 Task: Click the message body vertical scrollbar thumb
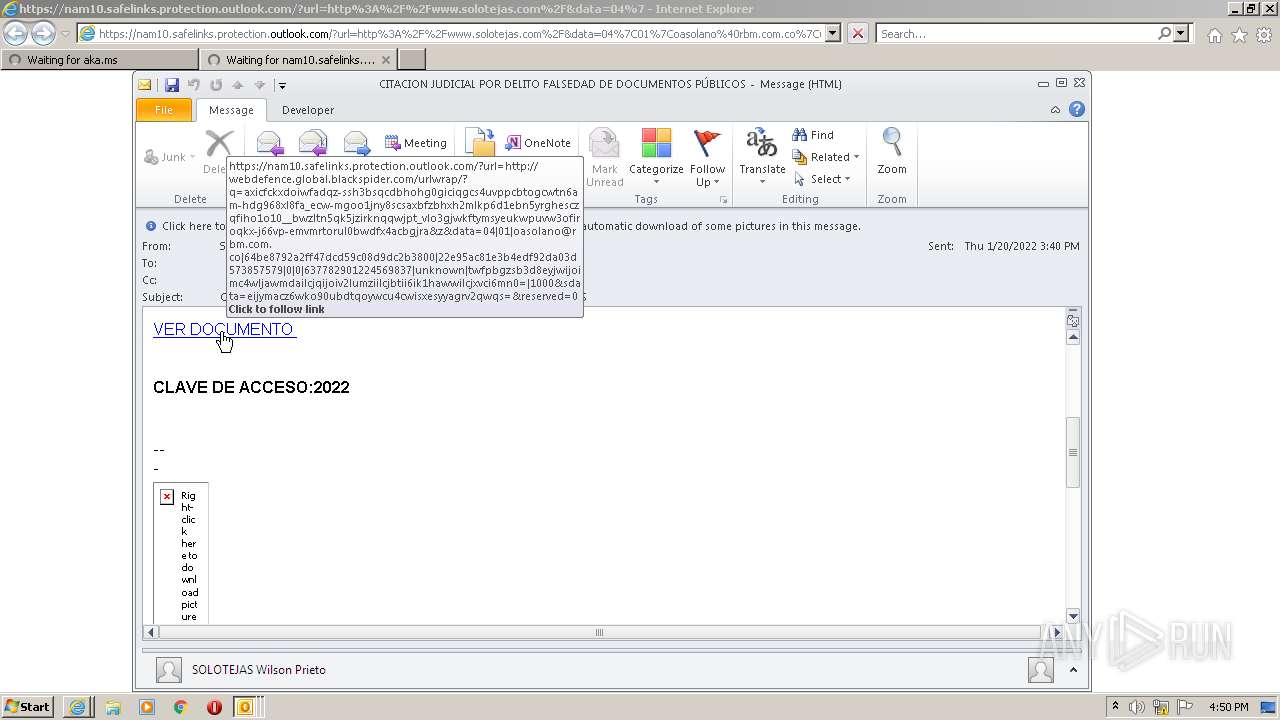pos(1073,452)
